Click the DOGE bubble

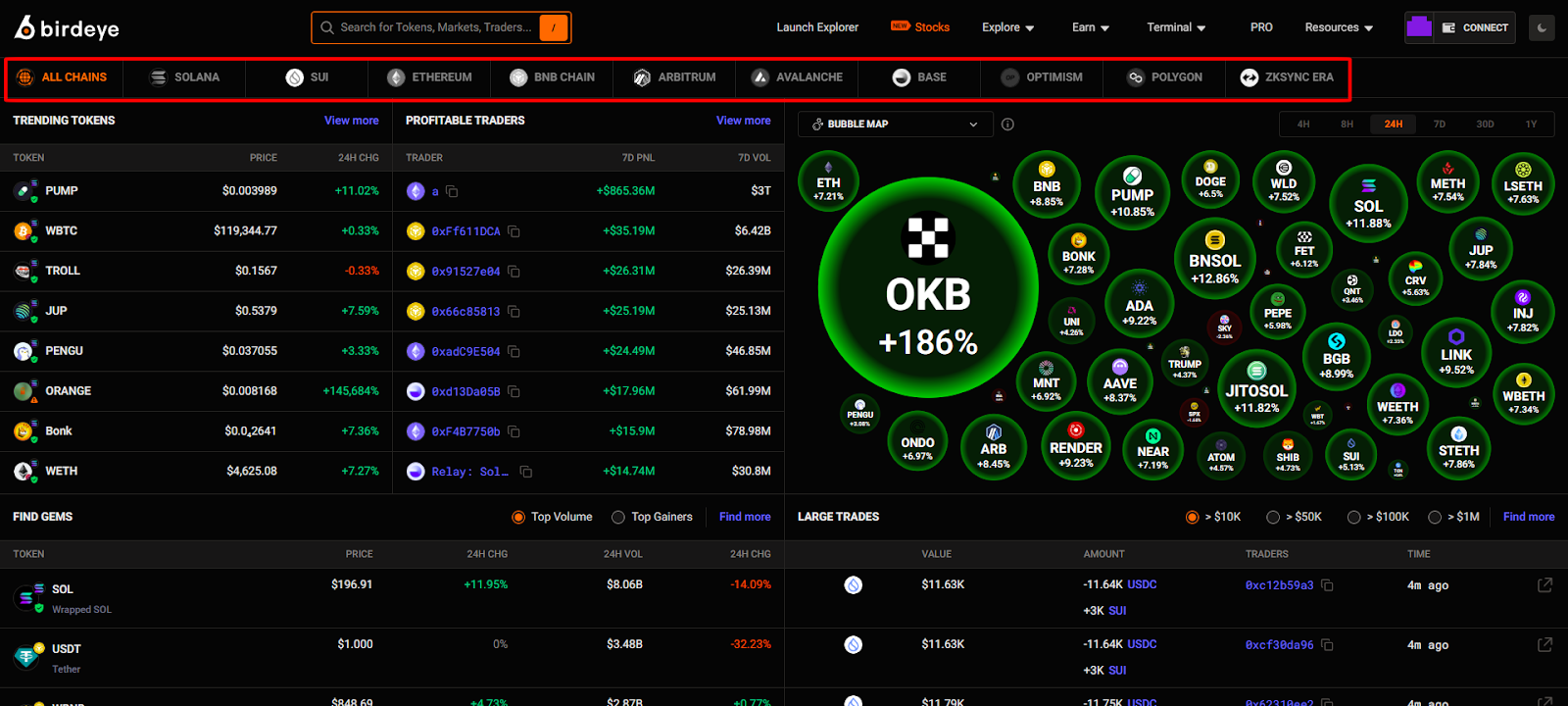tap(1210, 179)
